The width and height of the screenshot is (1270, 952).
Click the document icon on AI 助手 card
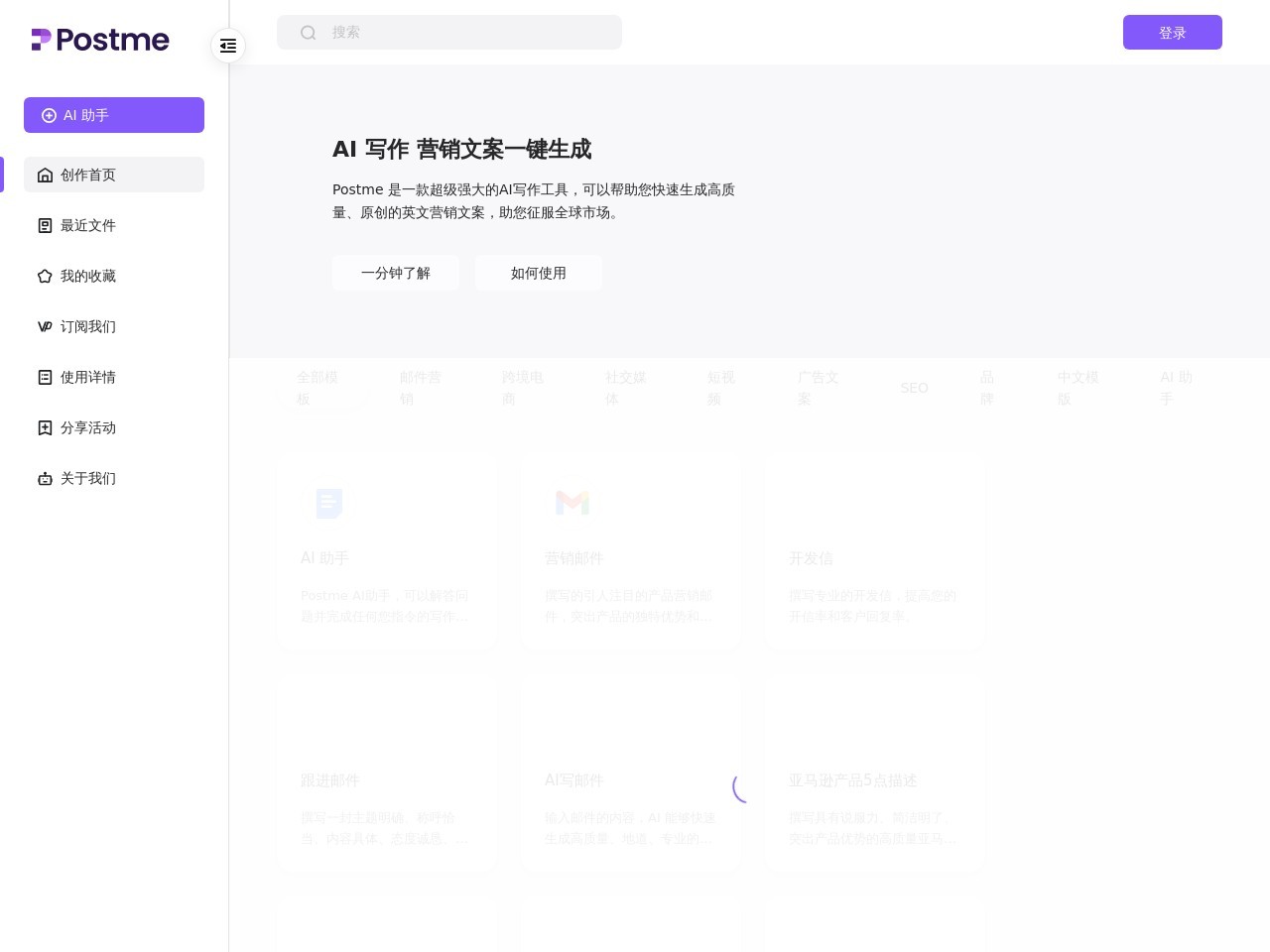[329, 503]
